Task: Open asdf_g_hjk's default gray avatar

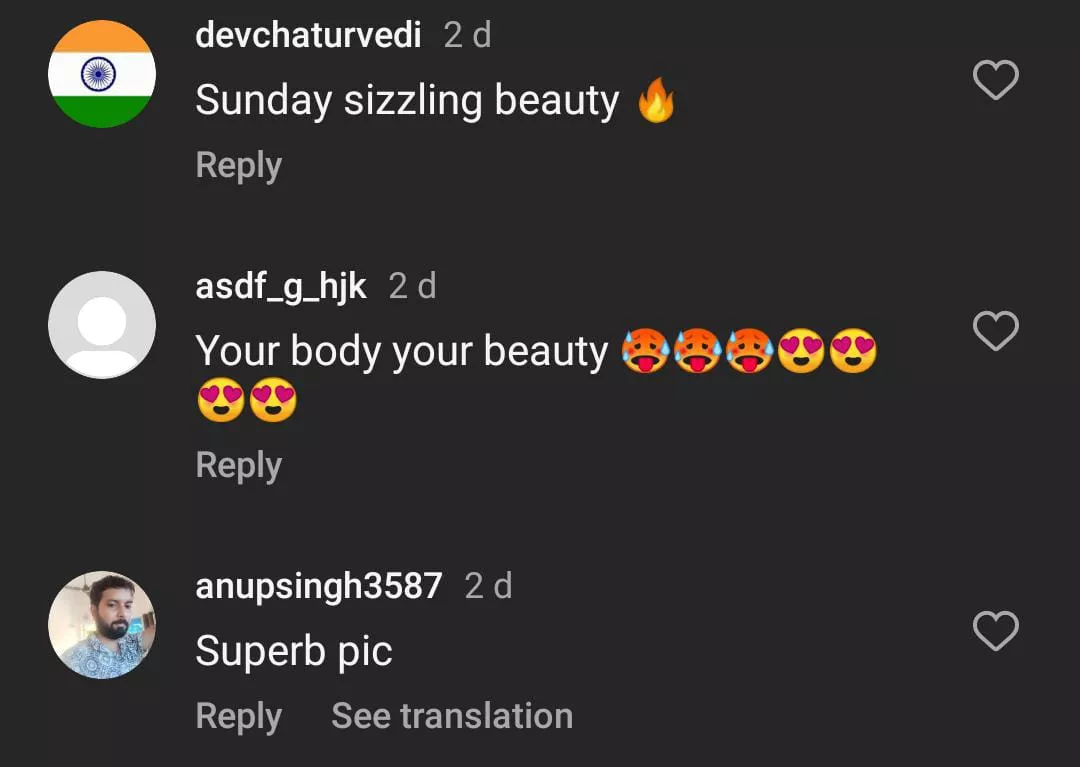Action: click(x=102, y=324)
